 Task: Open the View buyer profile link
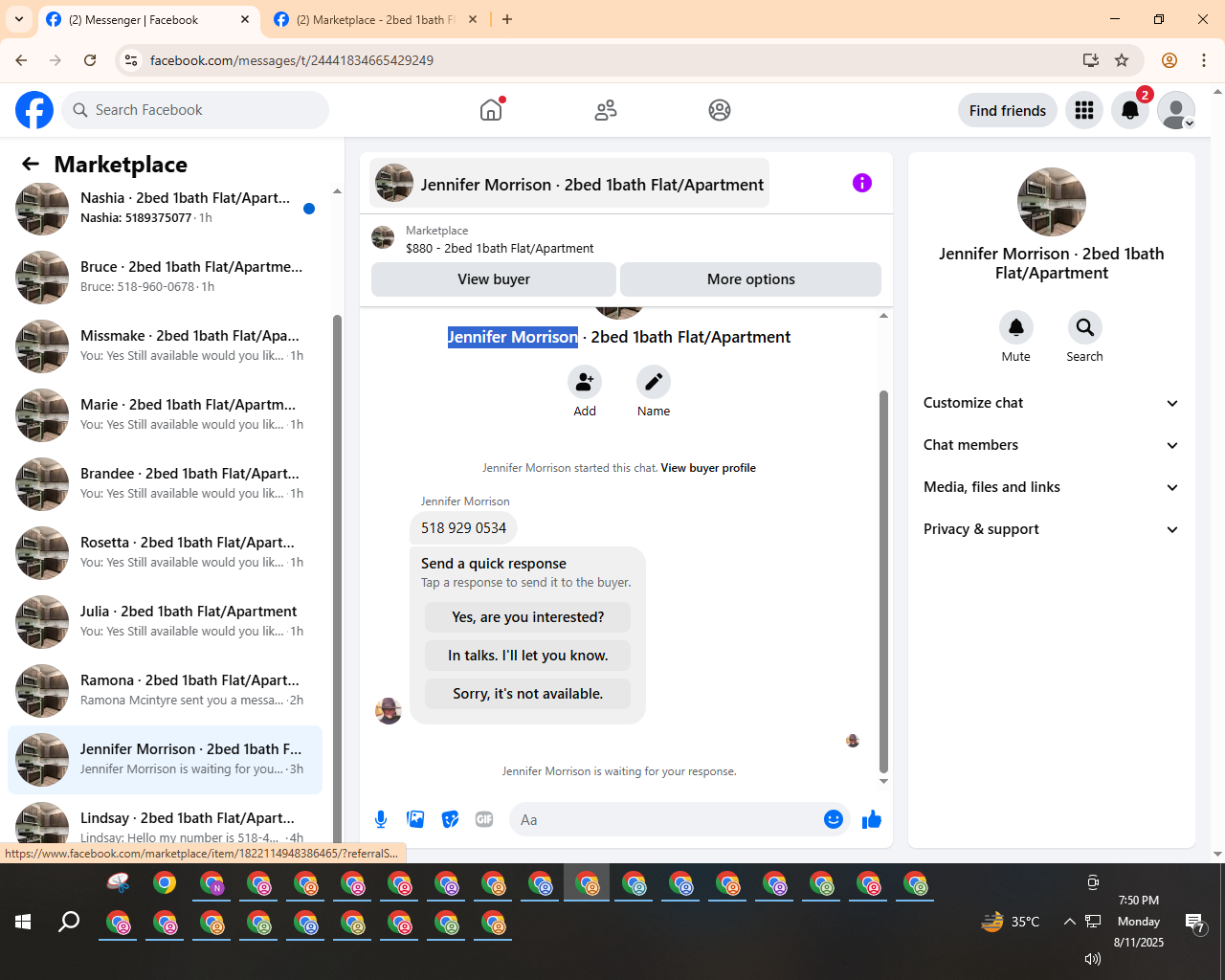point(708,468)
